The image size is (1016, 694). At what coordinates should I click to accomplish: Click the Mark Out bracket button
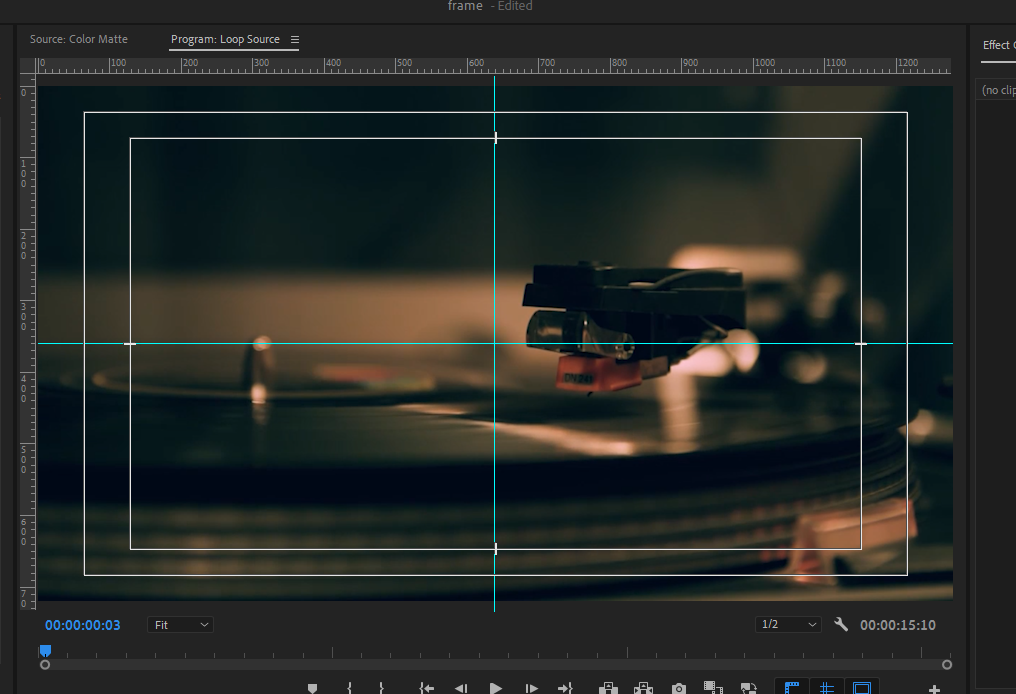[381, 688]
